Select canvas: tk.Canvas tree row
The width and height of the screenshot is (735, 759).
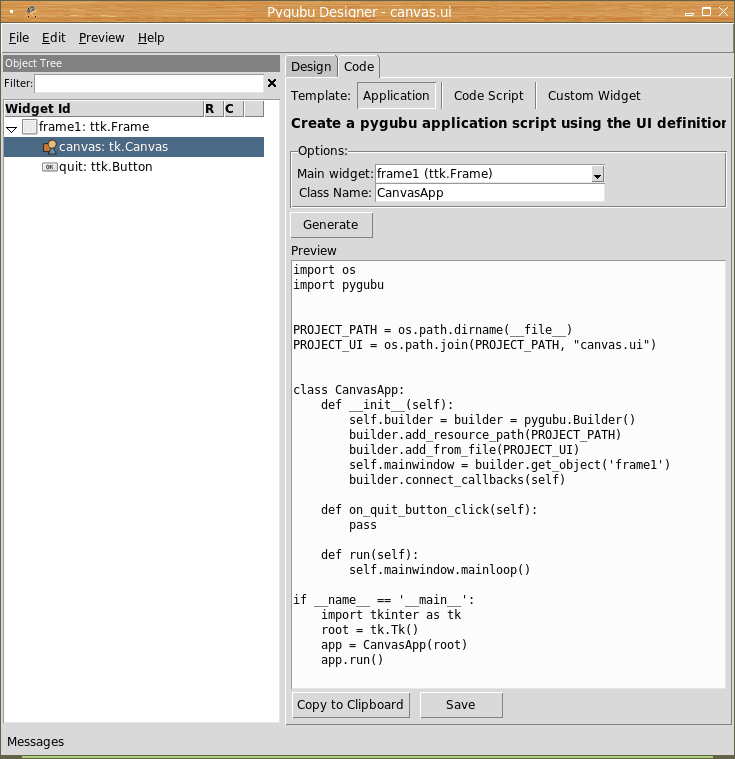[134, 147]
